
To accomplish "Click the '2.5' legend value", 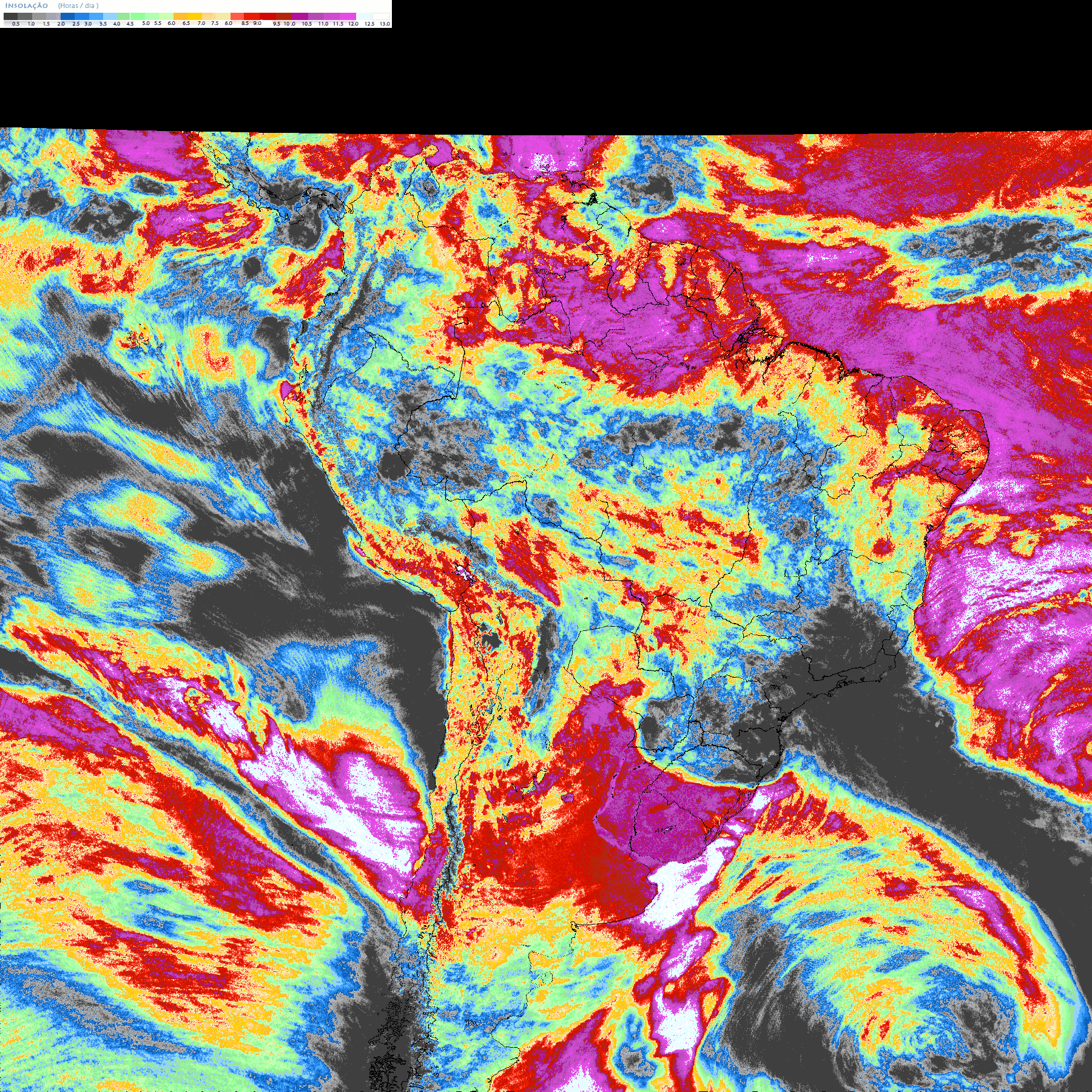I will pyautogui.click(x=76, y=24).
